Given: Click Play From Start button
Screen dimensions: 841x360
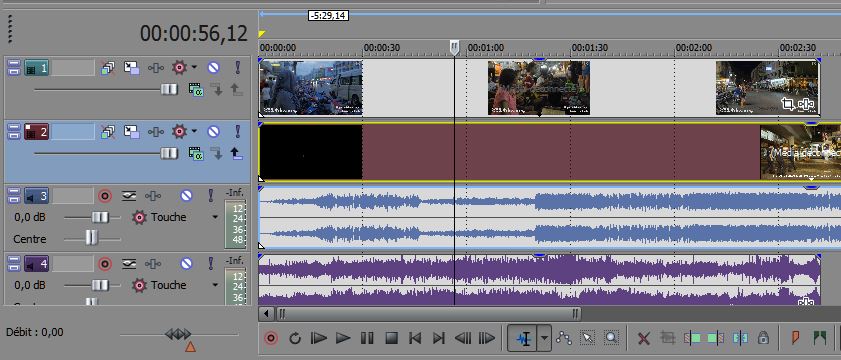Looking at the screenshot, I should [319, 338].
